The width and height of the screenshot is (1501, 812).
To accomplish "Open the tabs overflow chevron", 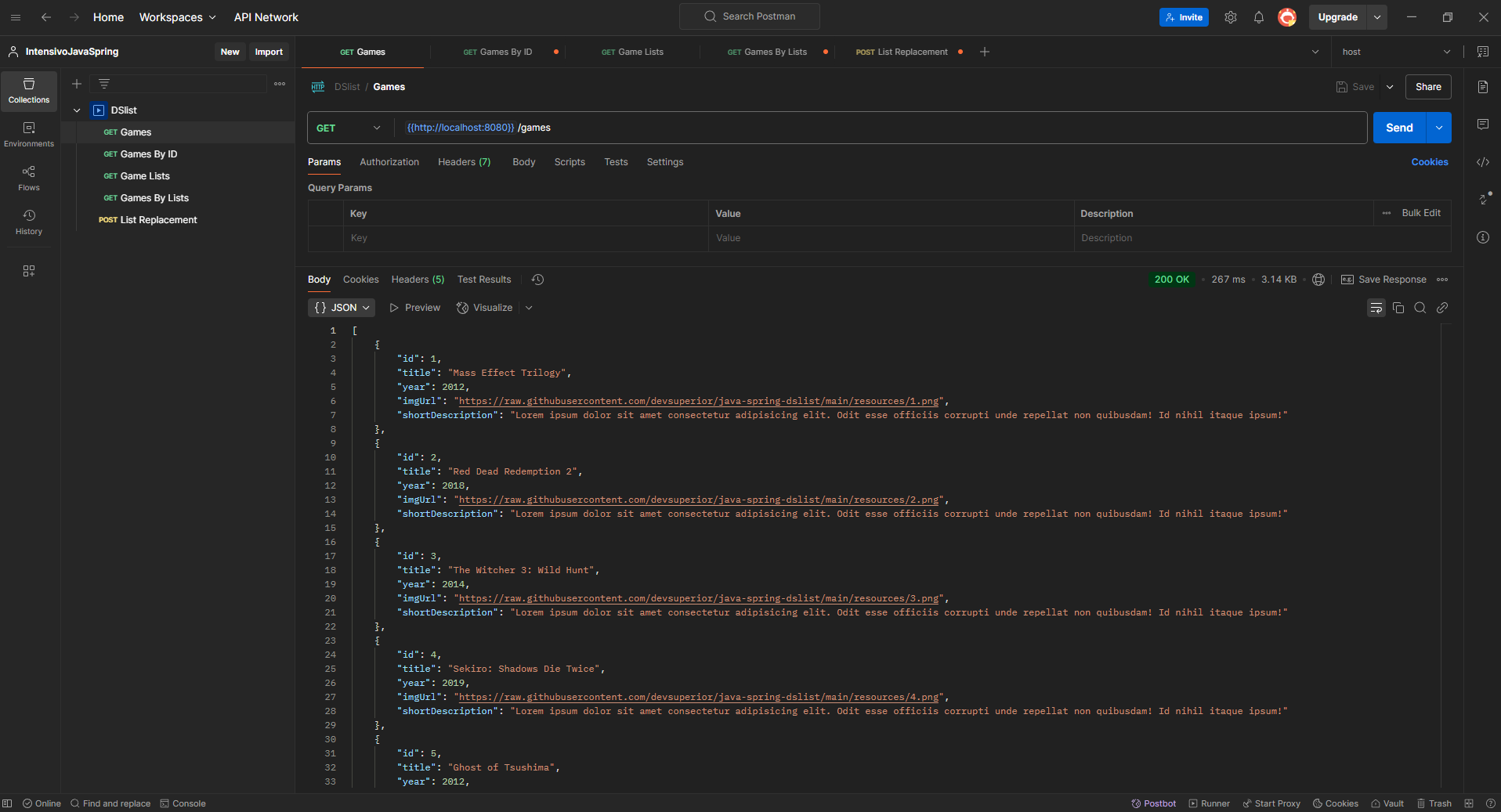I will coord(1315,52).
